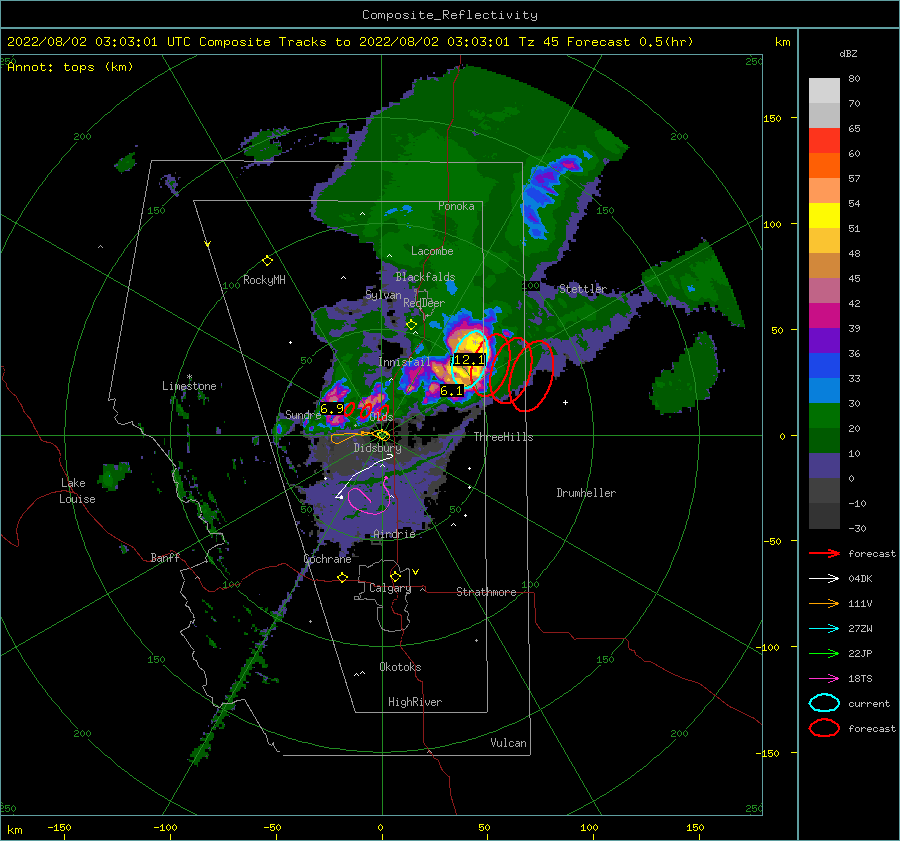Click the 42 dBZ pink swatch

coord(824,290)
